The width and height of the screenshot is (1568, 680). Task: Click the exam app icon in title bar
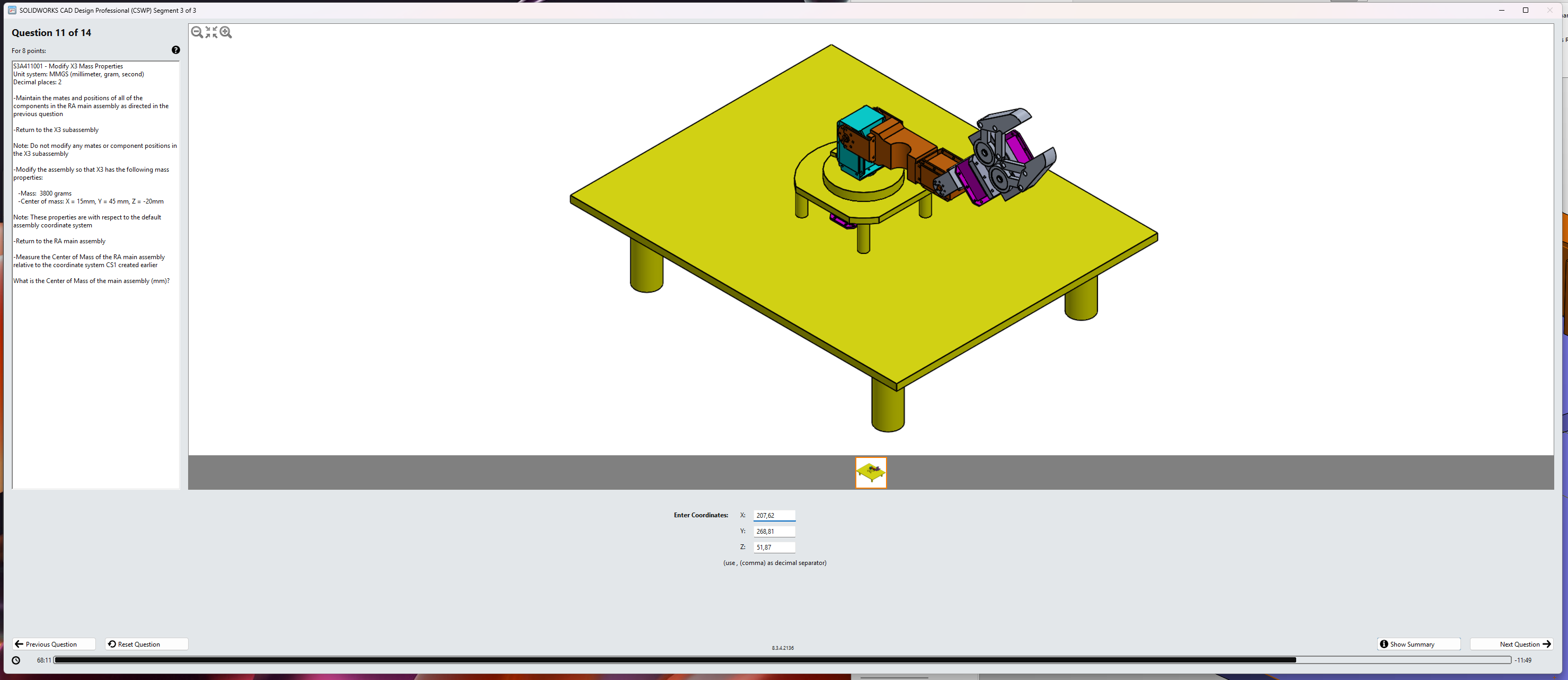tap(12, 11)
